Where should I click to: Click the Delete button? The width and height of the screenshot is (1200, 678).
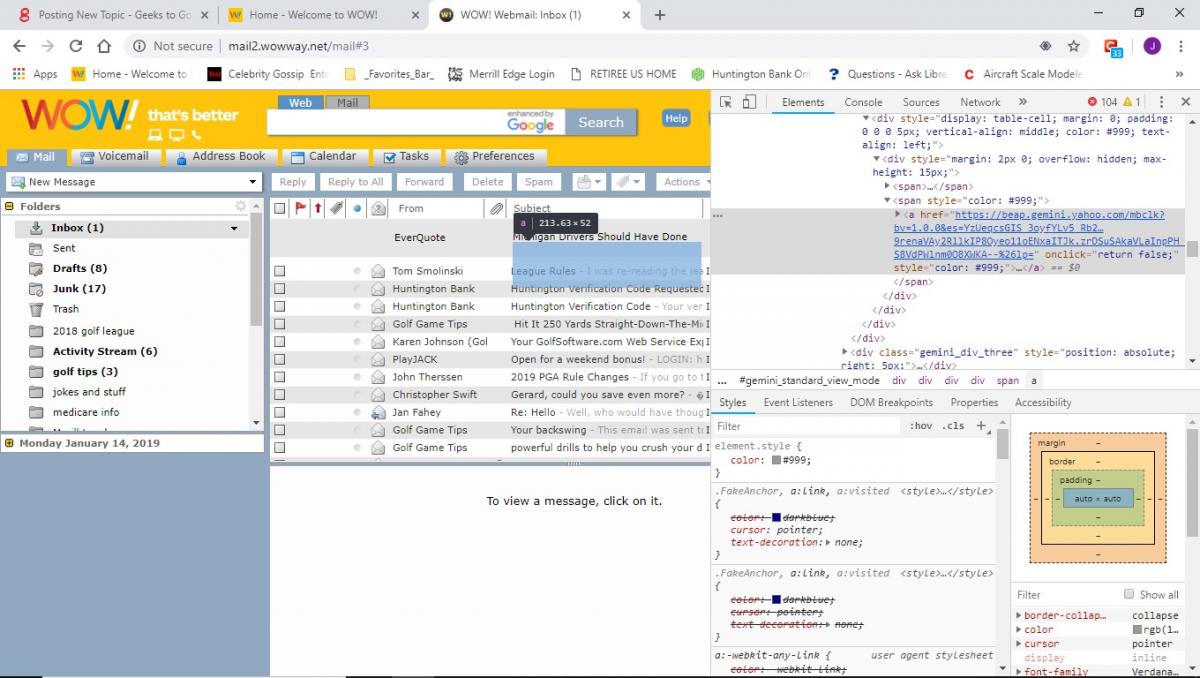click(x=487, y=182)
